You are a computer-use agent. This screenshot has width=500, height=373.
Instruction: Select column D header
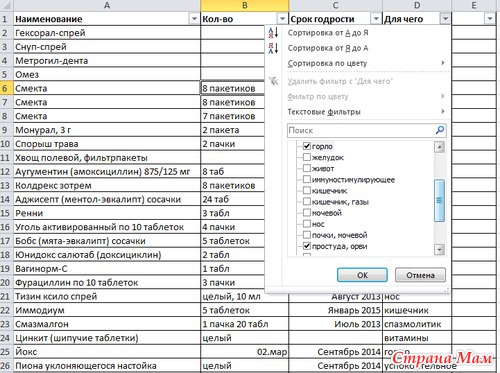pyautogui.click(x=417, y=5)
